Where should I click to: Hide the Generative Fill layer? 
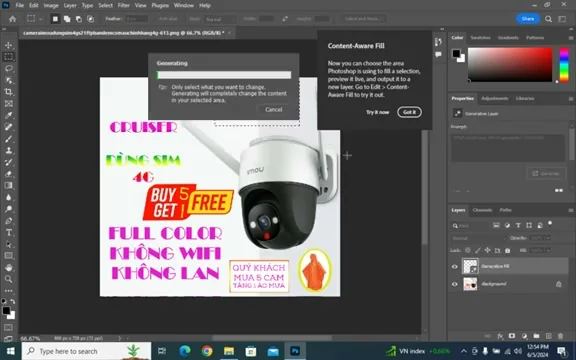pyautogui.click(x=455, y=267)
